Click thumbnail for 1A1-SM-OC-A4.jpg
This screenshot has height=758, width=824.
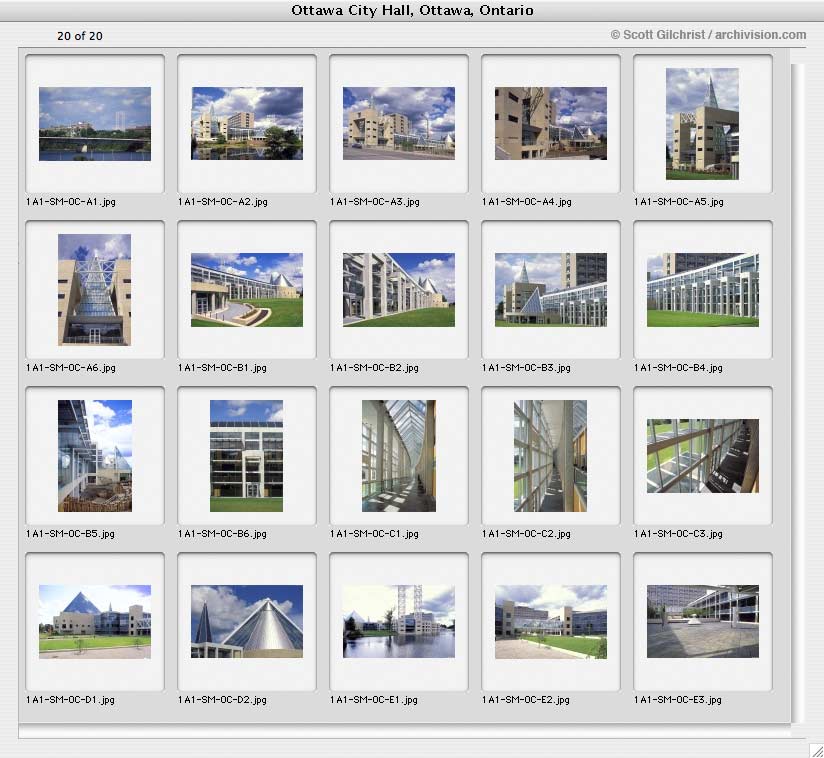pos(551,124)
